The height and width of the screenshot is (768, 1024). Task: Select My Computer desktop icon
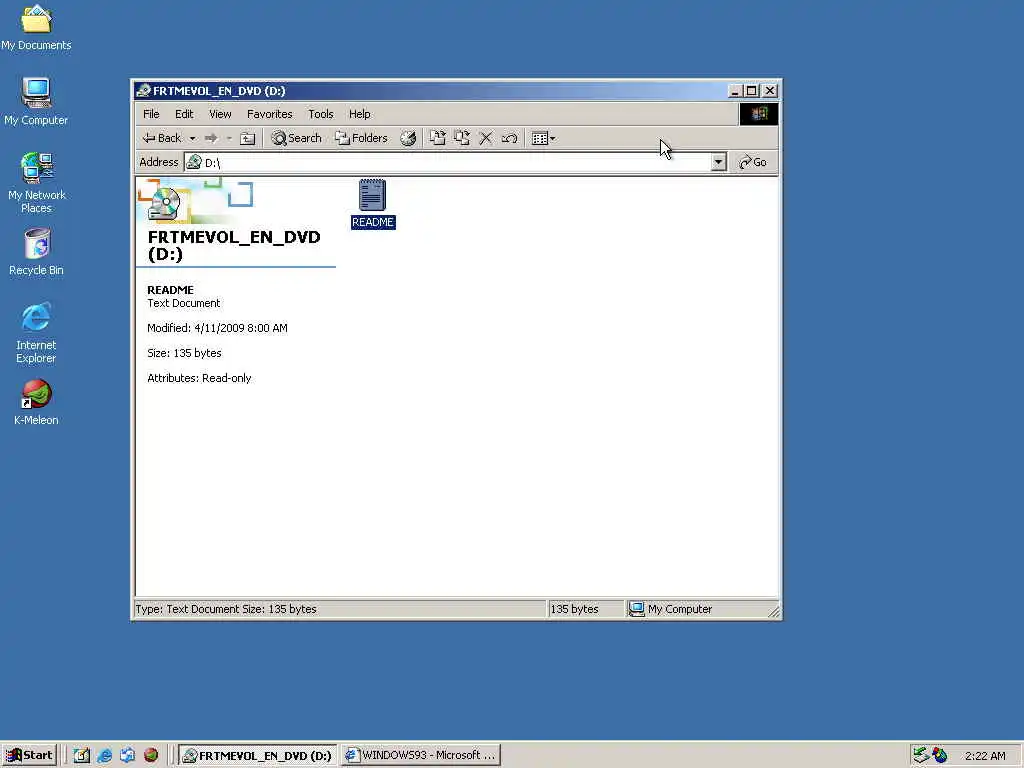point(36,101)
